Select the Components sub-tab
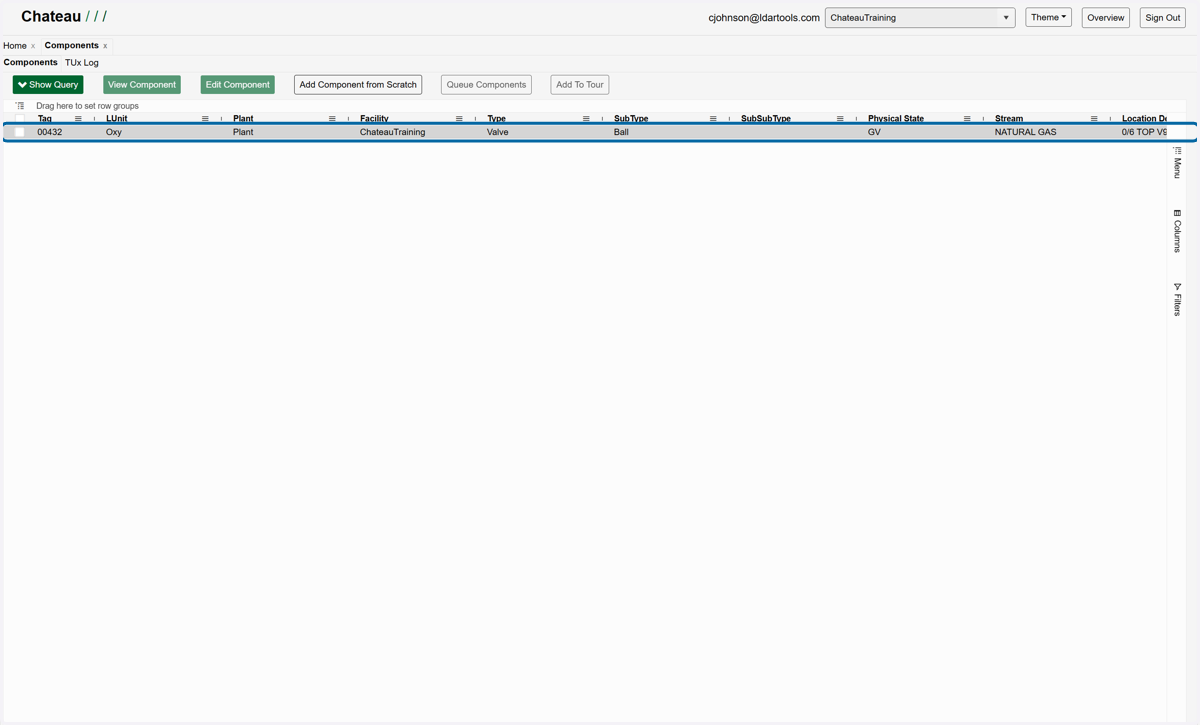The height and width of the screenshot is (725, 1200). click(31, 63)
